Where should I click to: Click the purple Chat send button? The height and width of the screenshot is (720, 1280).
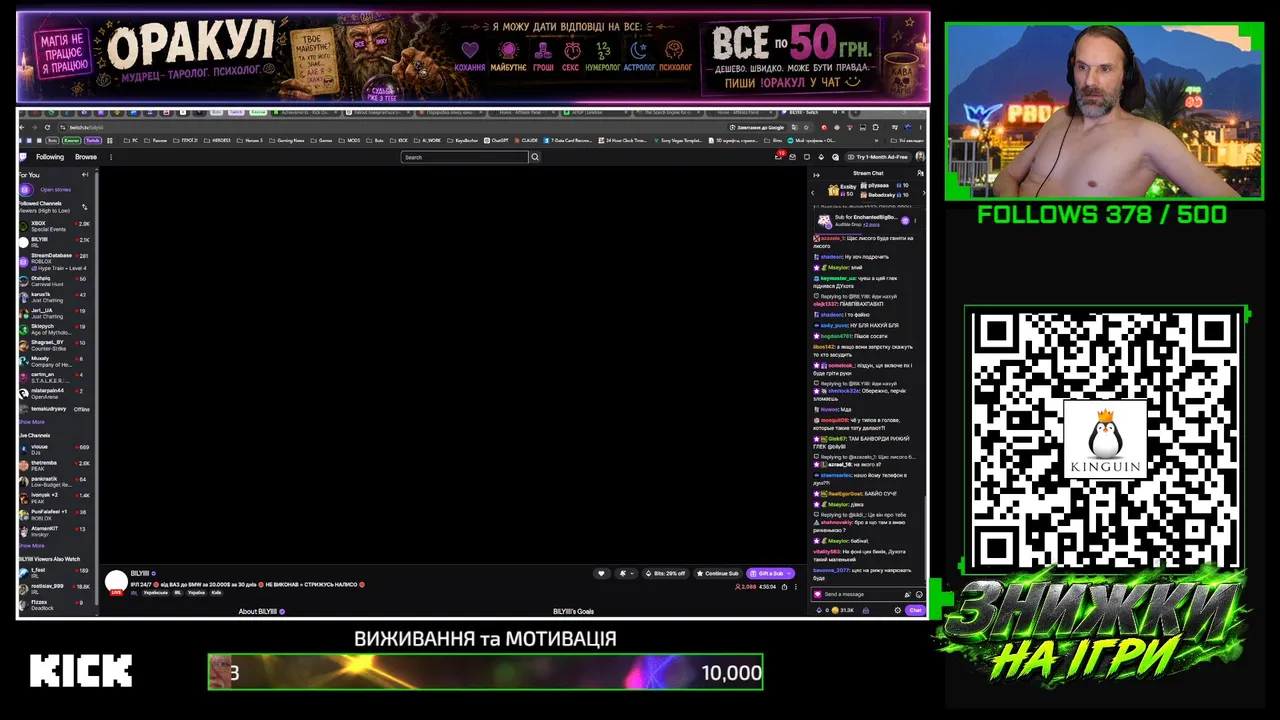pos(915,610)
